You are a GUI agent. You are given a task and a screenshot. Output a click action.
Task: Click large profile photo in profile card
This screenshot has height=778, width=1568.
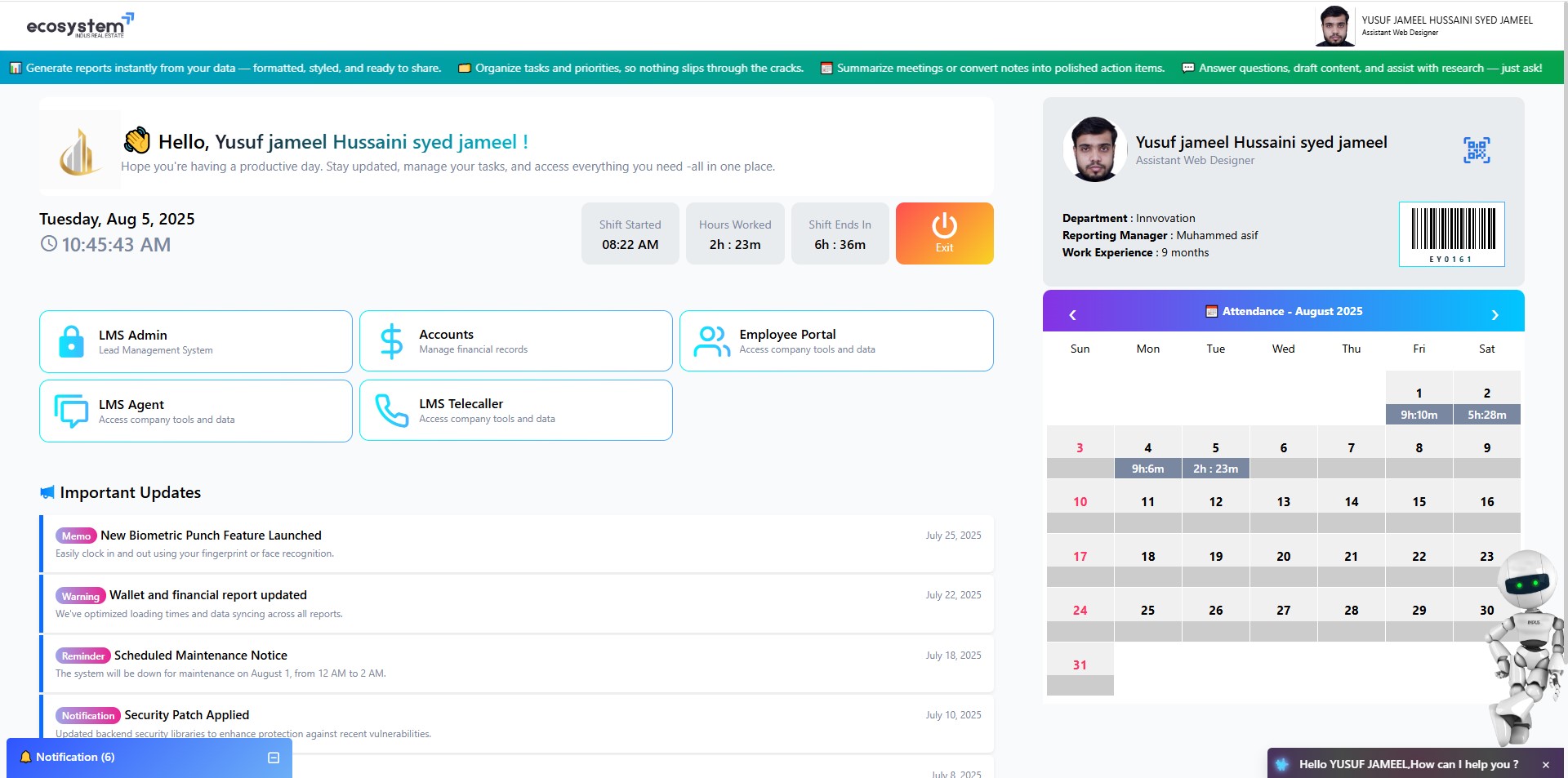[1094, 149]
